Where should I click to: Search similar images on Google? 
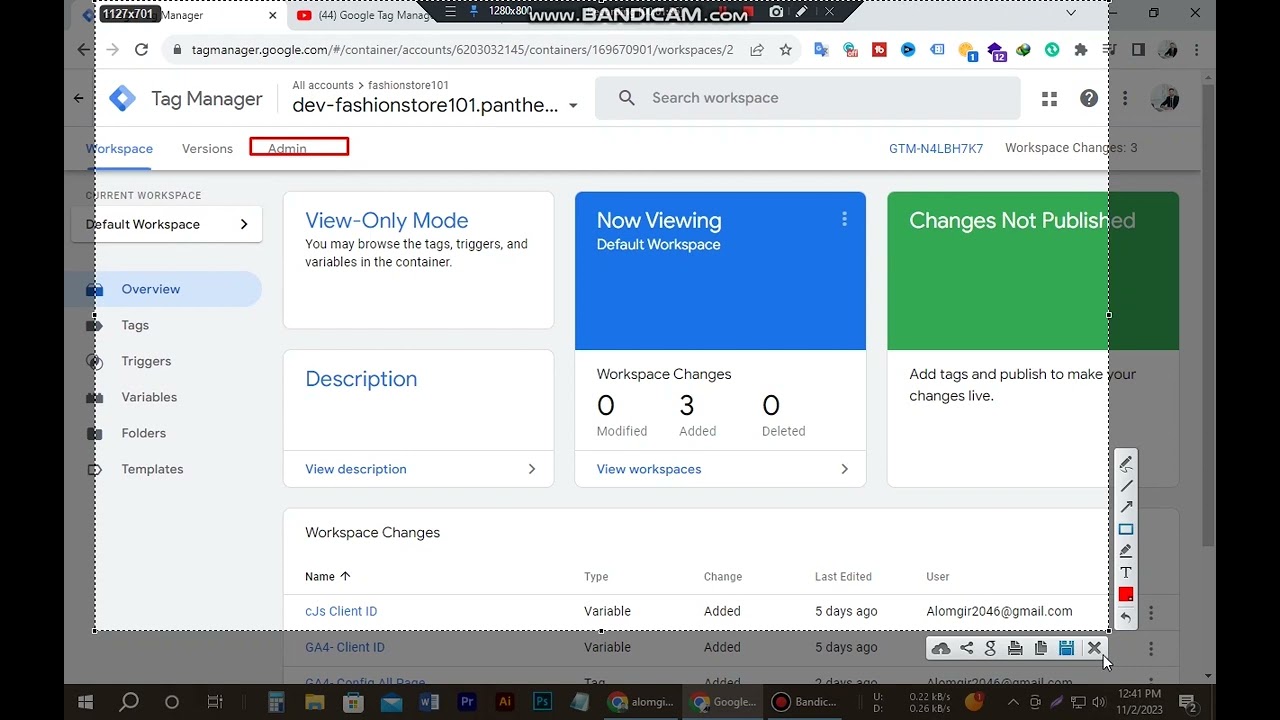coord(990,648)
